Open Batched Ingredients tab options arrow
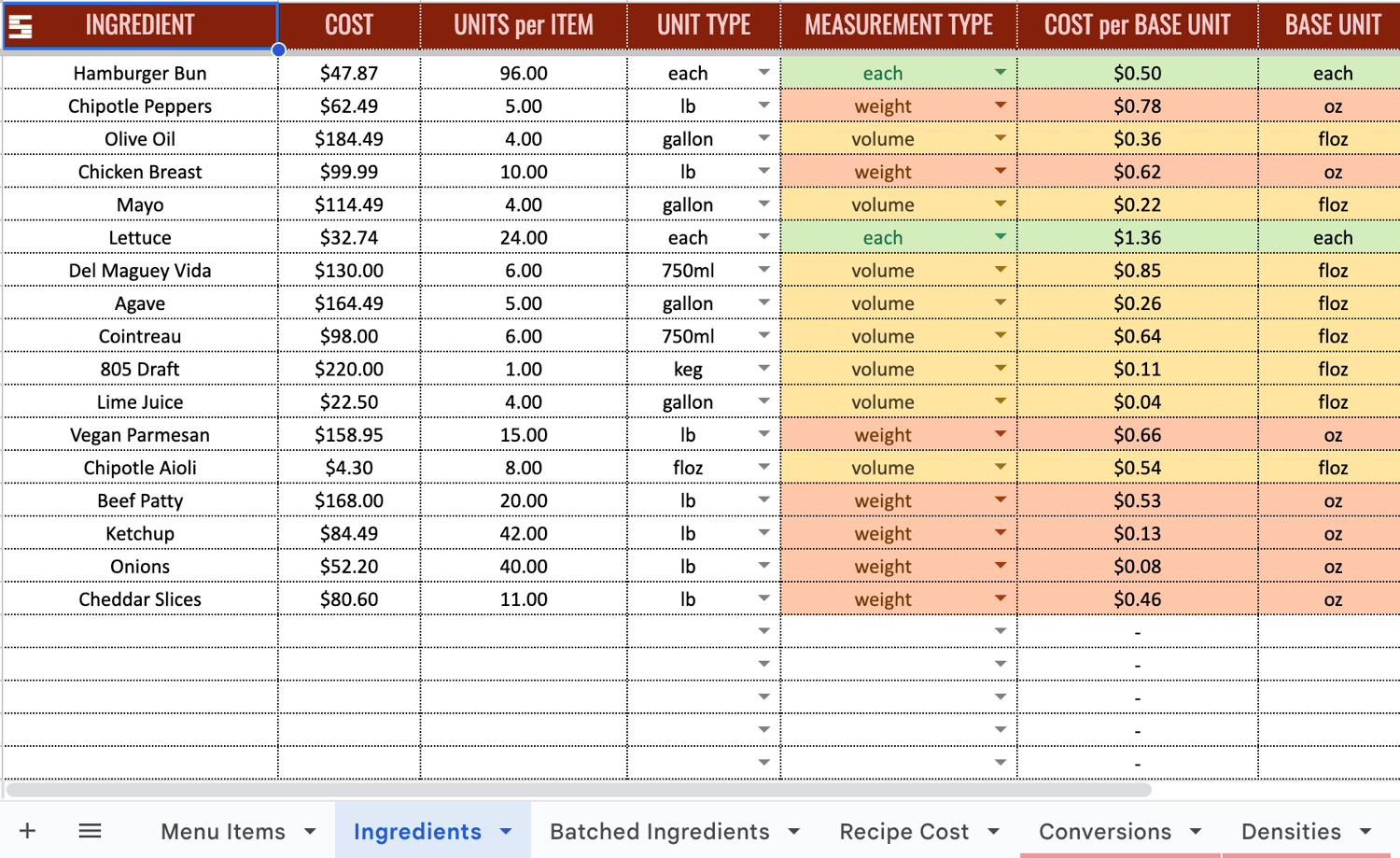This screenshot has height=858, width=1400. coord(793,831)
